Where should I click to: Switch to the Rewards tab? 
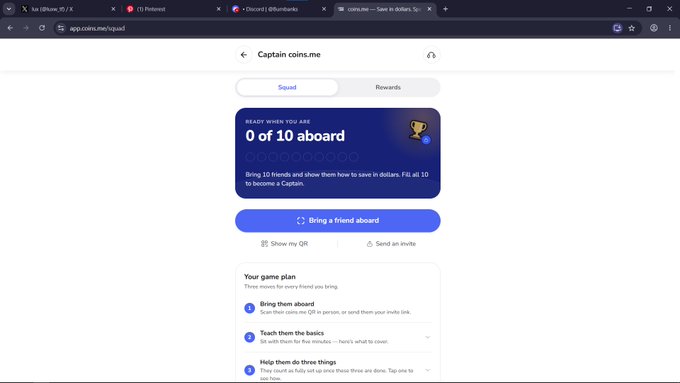tap(388, 87)
